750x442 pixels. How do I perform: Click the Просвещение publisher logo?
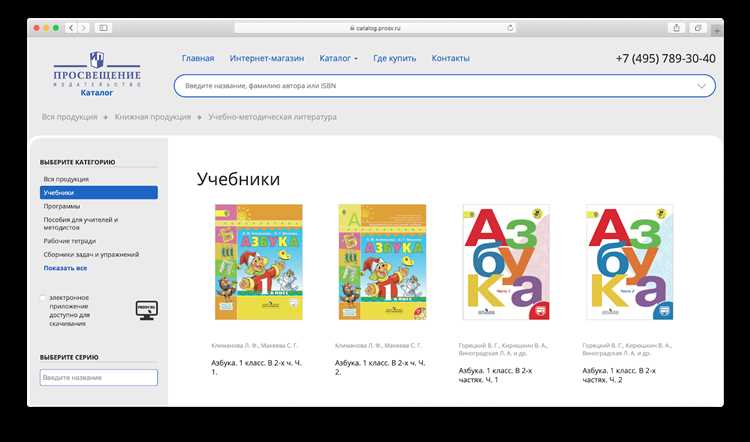point(97,69)
